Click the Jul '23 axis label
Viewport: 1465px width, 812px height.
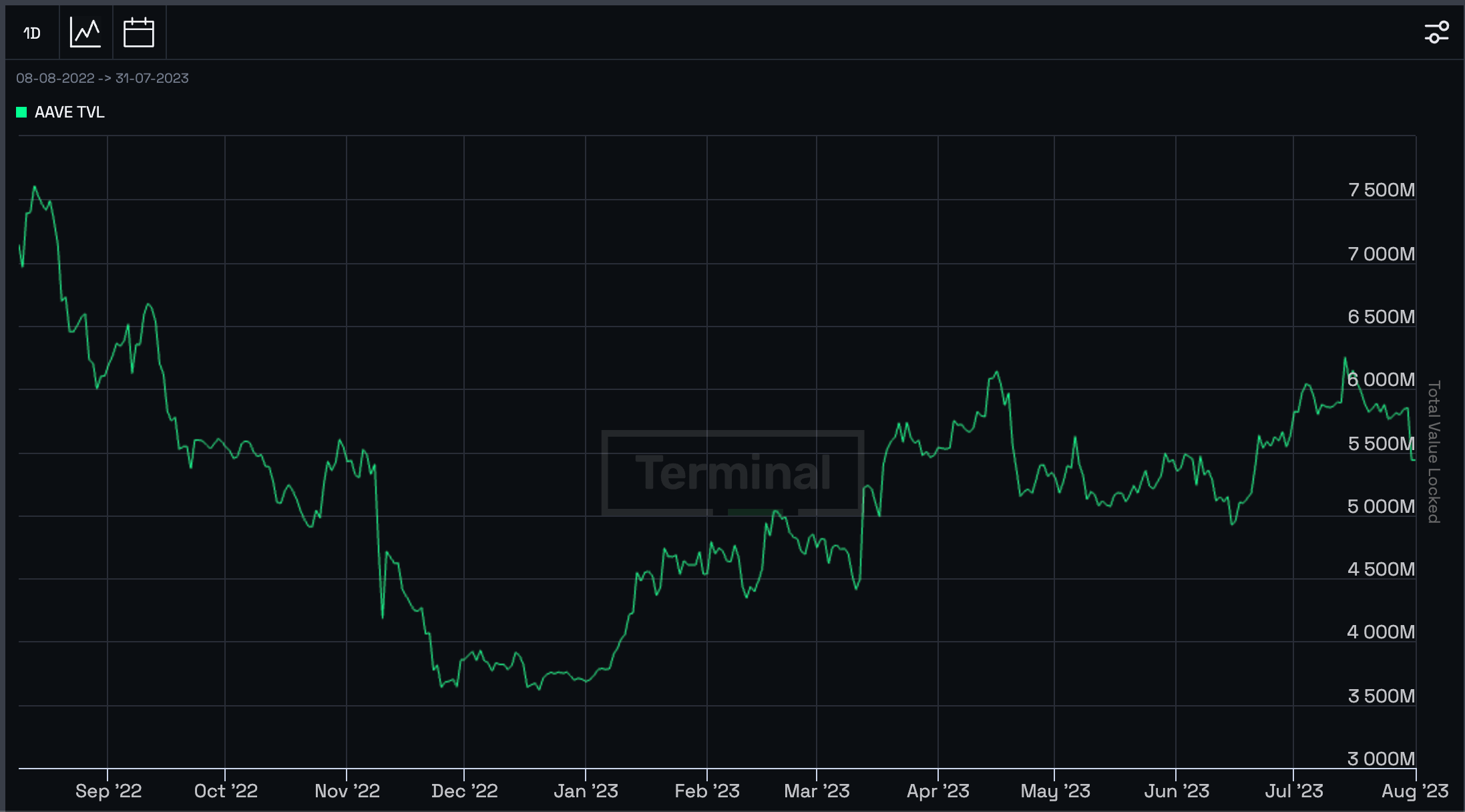coord(1294,791)
